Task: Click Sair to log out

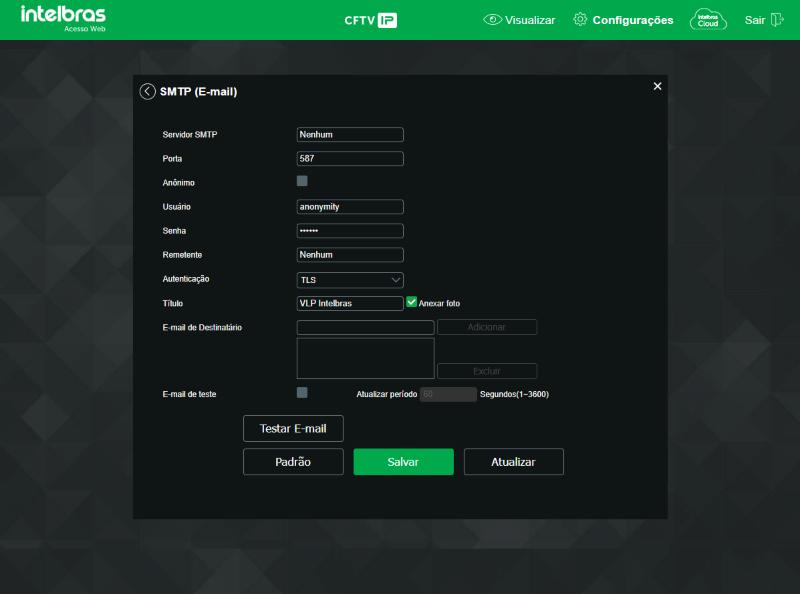Action: click(764, 20)
